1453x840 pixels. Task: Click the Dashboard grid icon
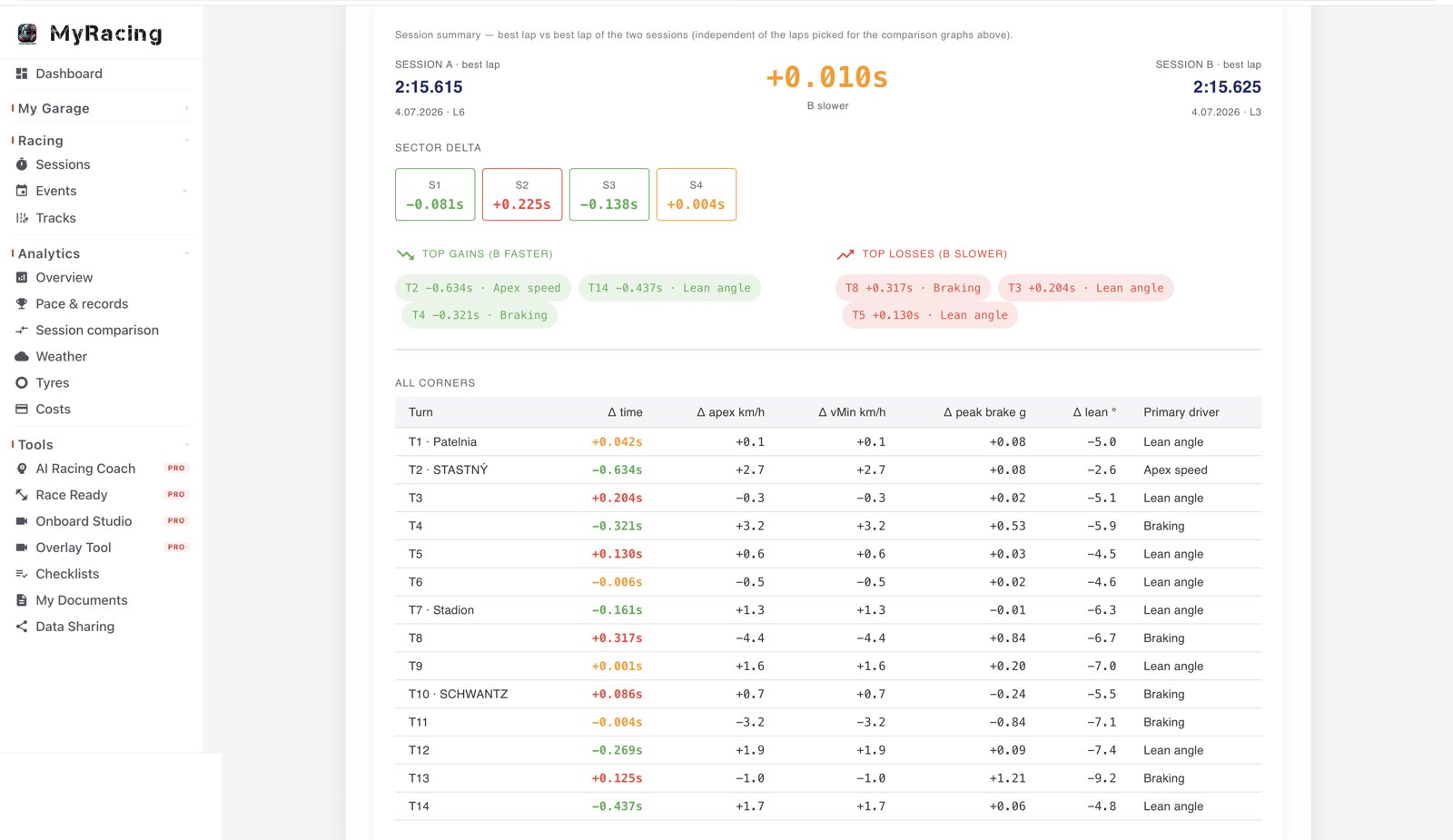[x=22, y=74]
